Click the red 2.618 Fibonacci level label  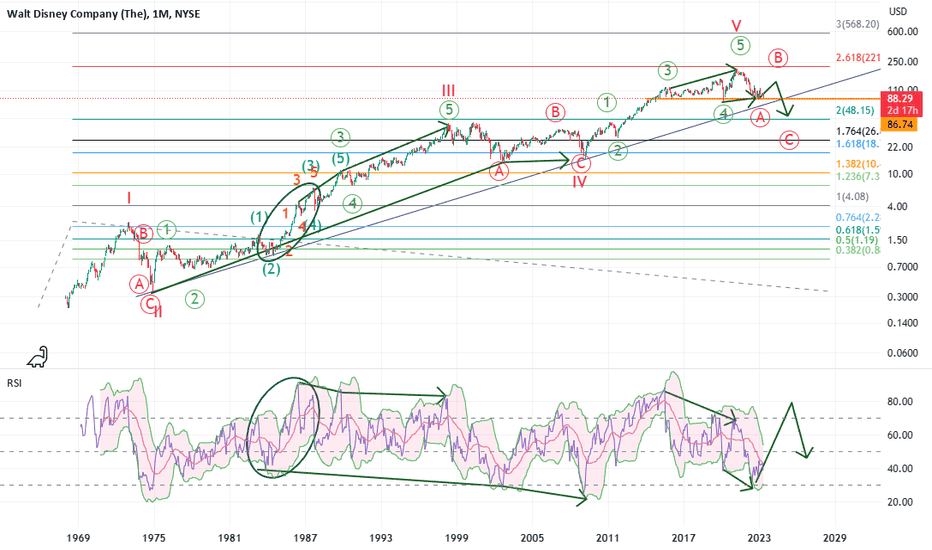858,58
